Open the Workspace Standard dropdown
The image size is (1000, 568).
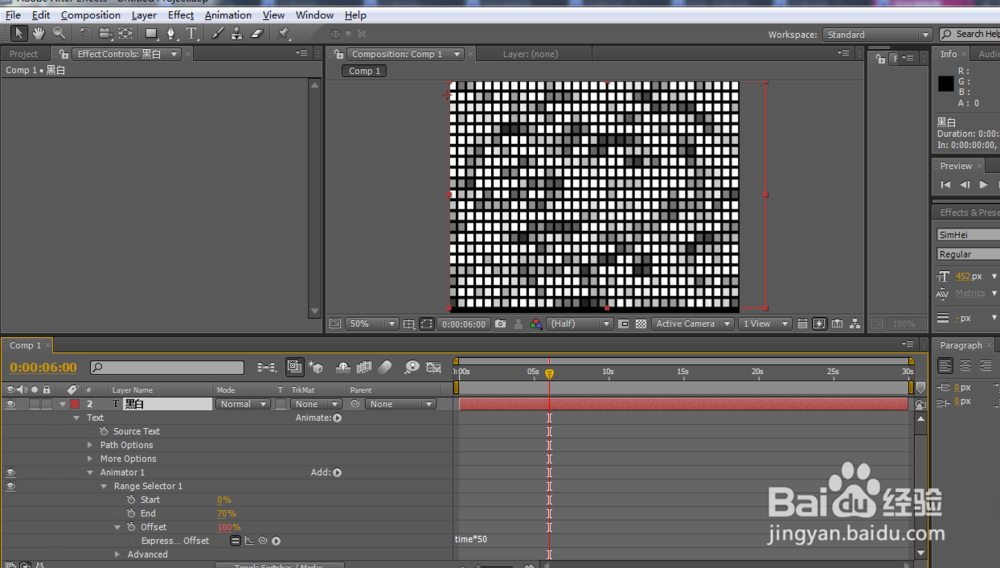pyautogui.click(x=878, y=34)
